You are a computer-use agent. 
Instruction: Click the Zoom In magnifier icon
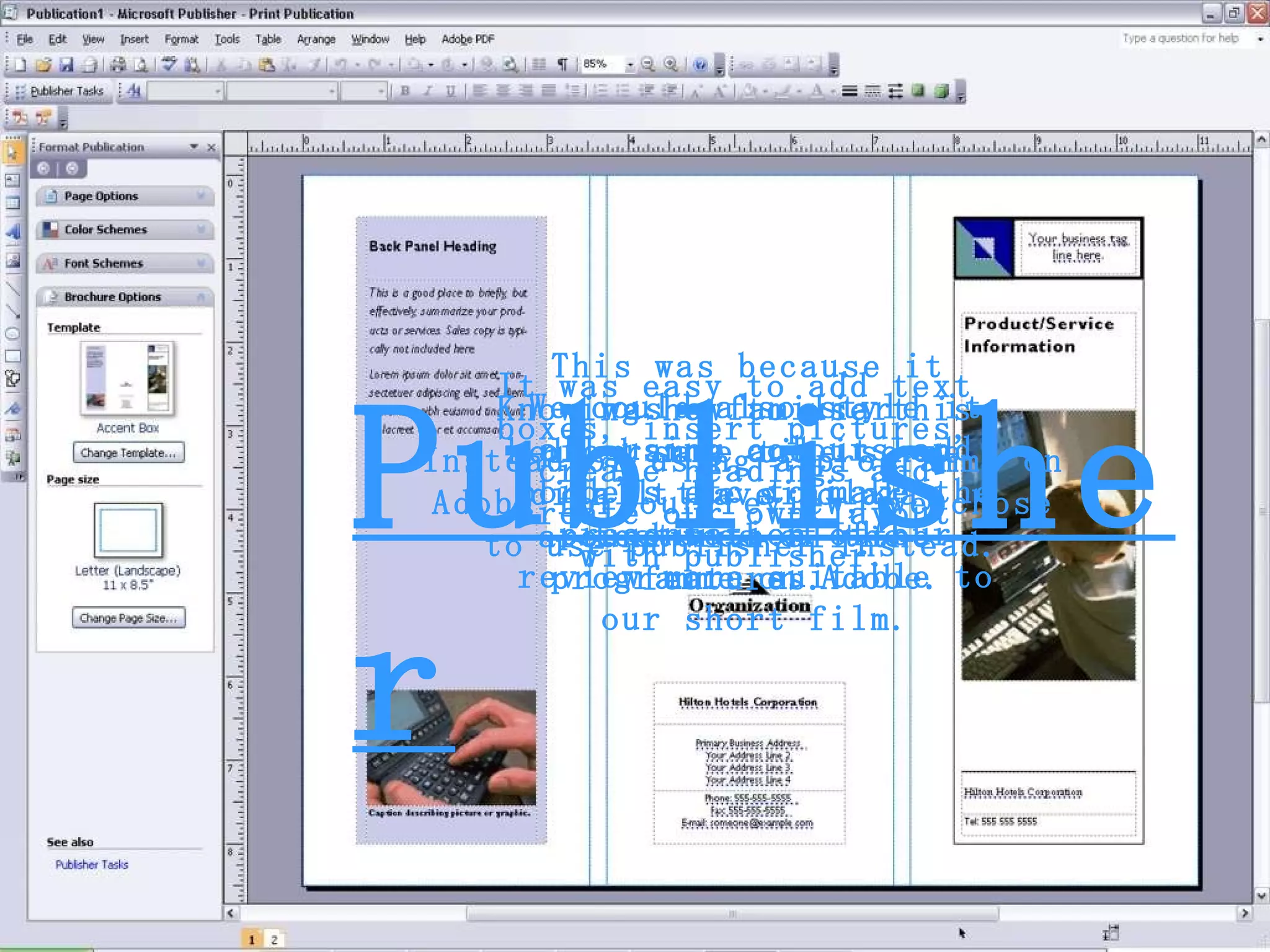[x=670, y=64]
